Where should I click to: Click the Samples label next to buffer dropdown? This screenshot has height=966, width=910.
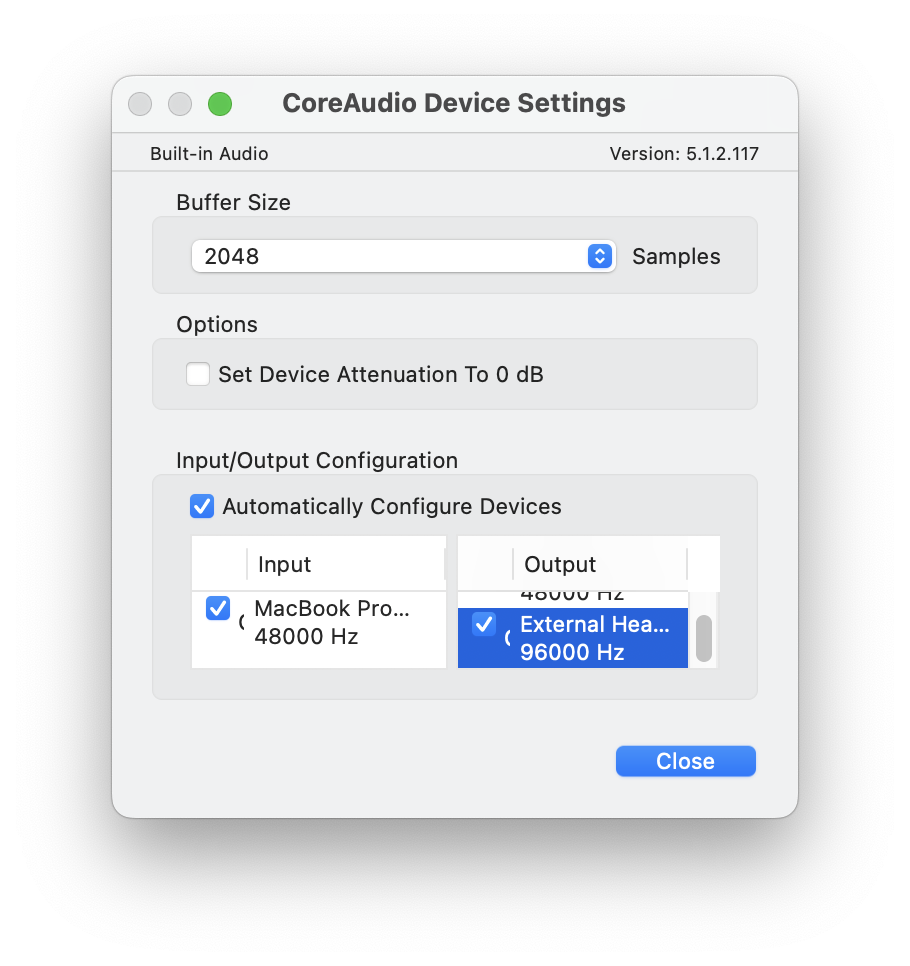coord(676,257)
